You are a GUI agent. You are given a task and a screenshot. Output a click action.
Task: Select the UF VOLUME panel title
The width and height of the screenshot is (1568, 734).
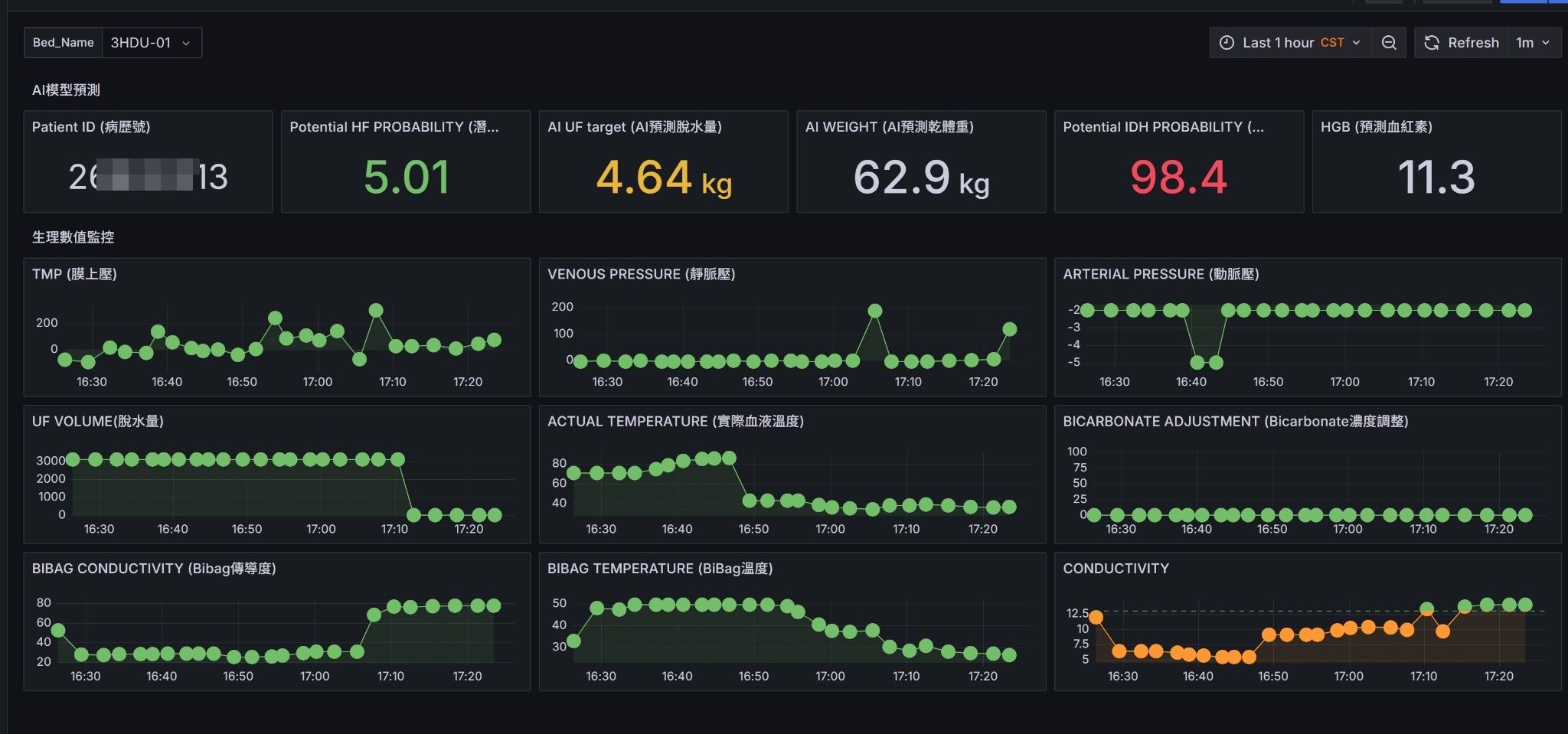97,421
